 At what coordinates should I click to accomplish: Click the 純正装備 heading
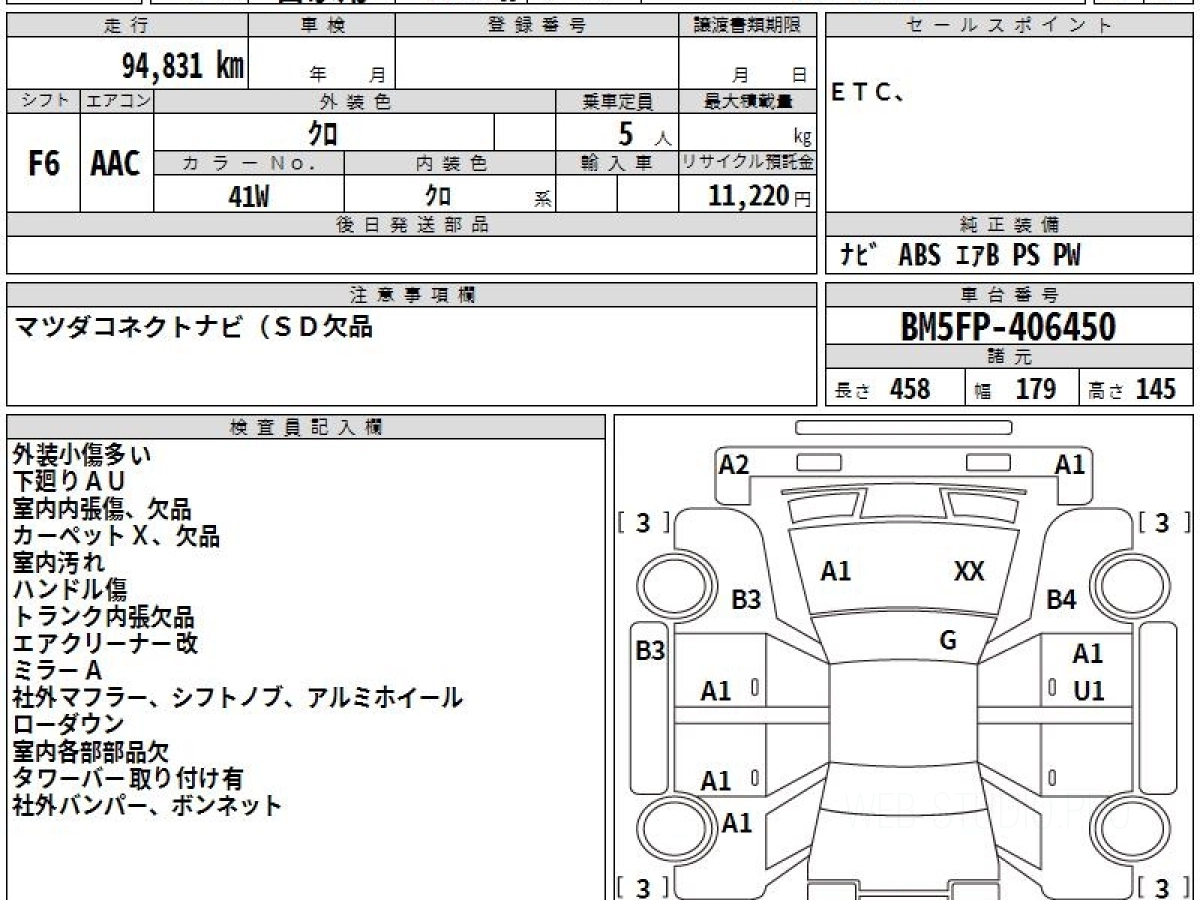pos(1010,225)
